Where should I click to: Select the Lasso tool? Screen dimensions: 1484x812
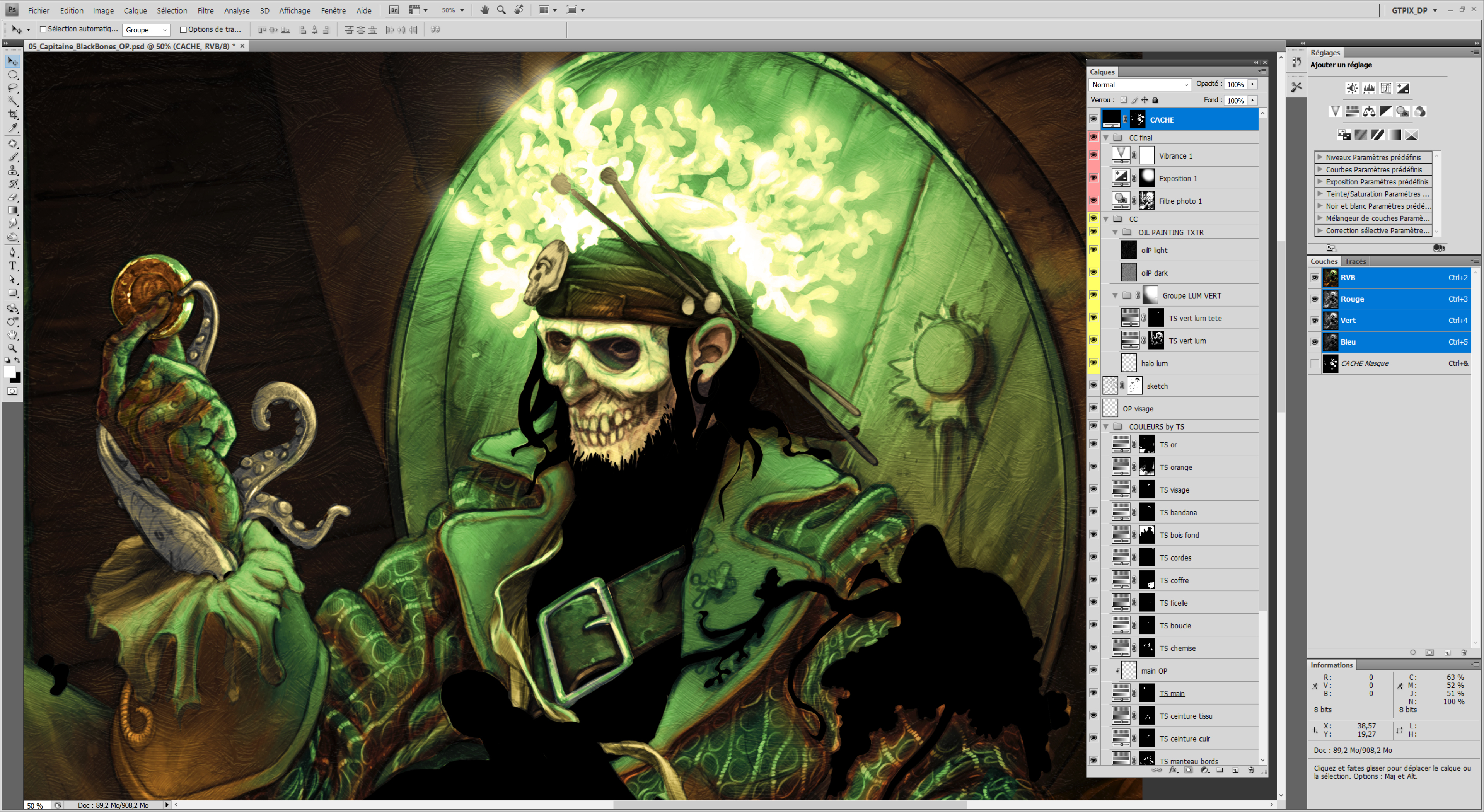(13, 88)
